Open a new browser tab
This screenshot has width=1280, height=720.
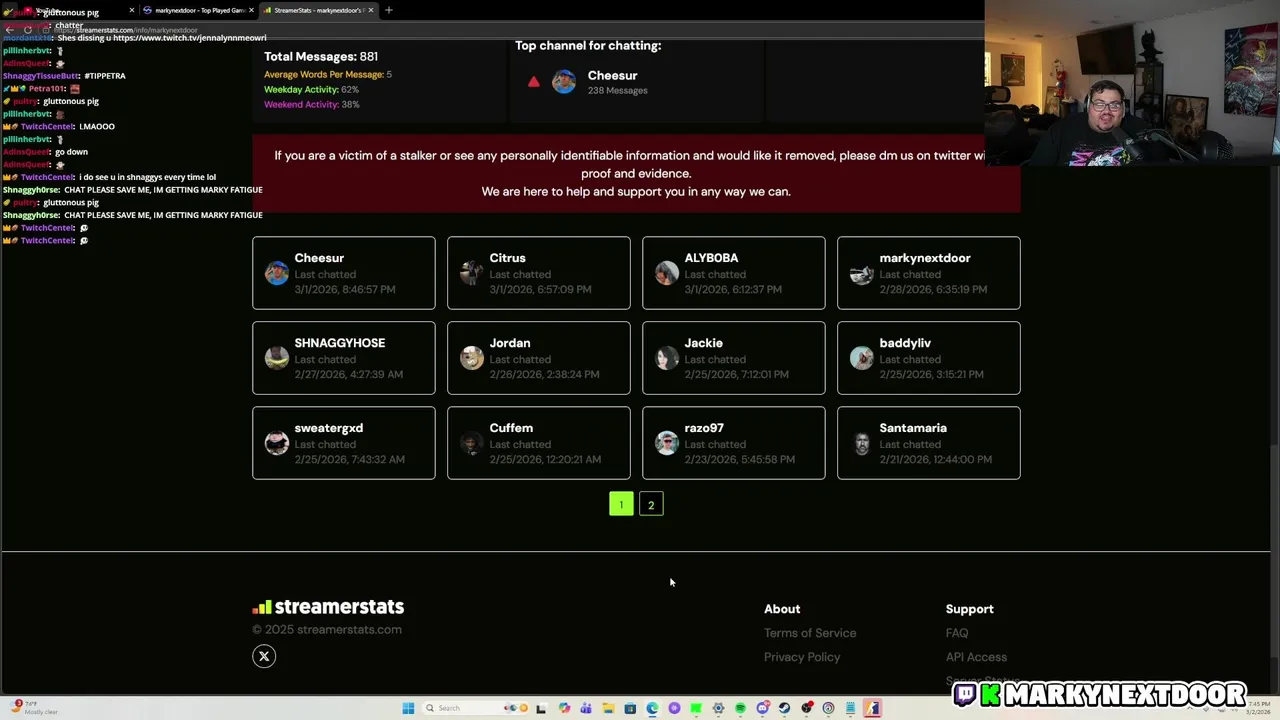[388, 10]
